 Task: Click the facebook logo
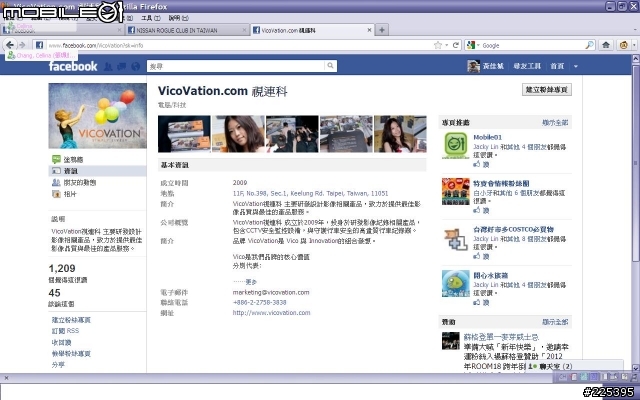click(73, 66)
